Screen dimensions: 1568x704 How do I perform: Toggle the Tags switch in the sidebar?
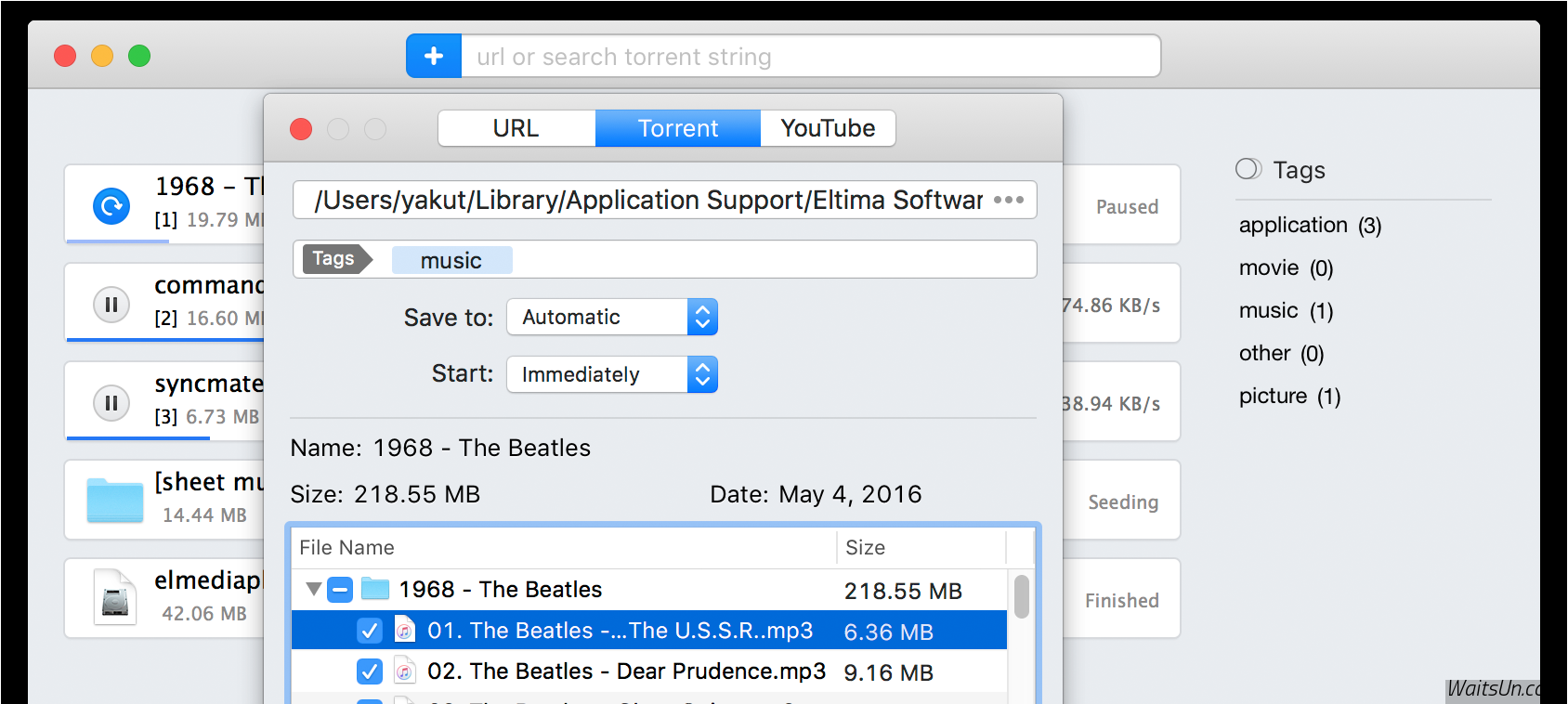point(1248,169)
